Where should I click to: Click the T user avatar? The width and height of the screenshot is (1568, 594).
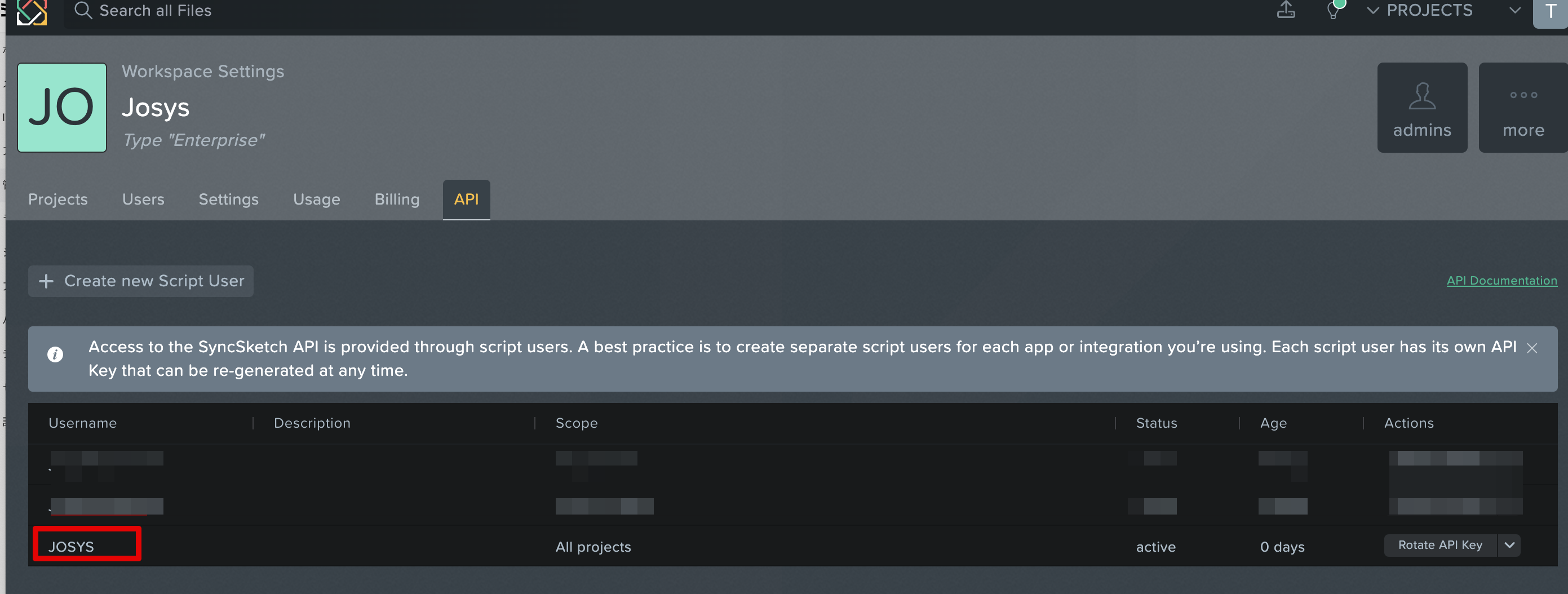1550,12
